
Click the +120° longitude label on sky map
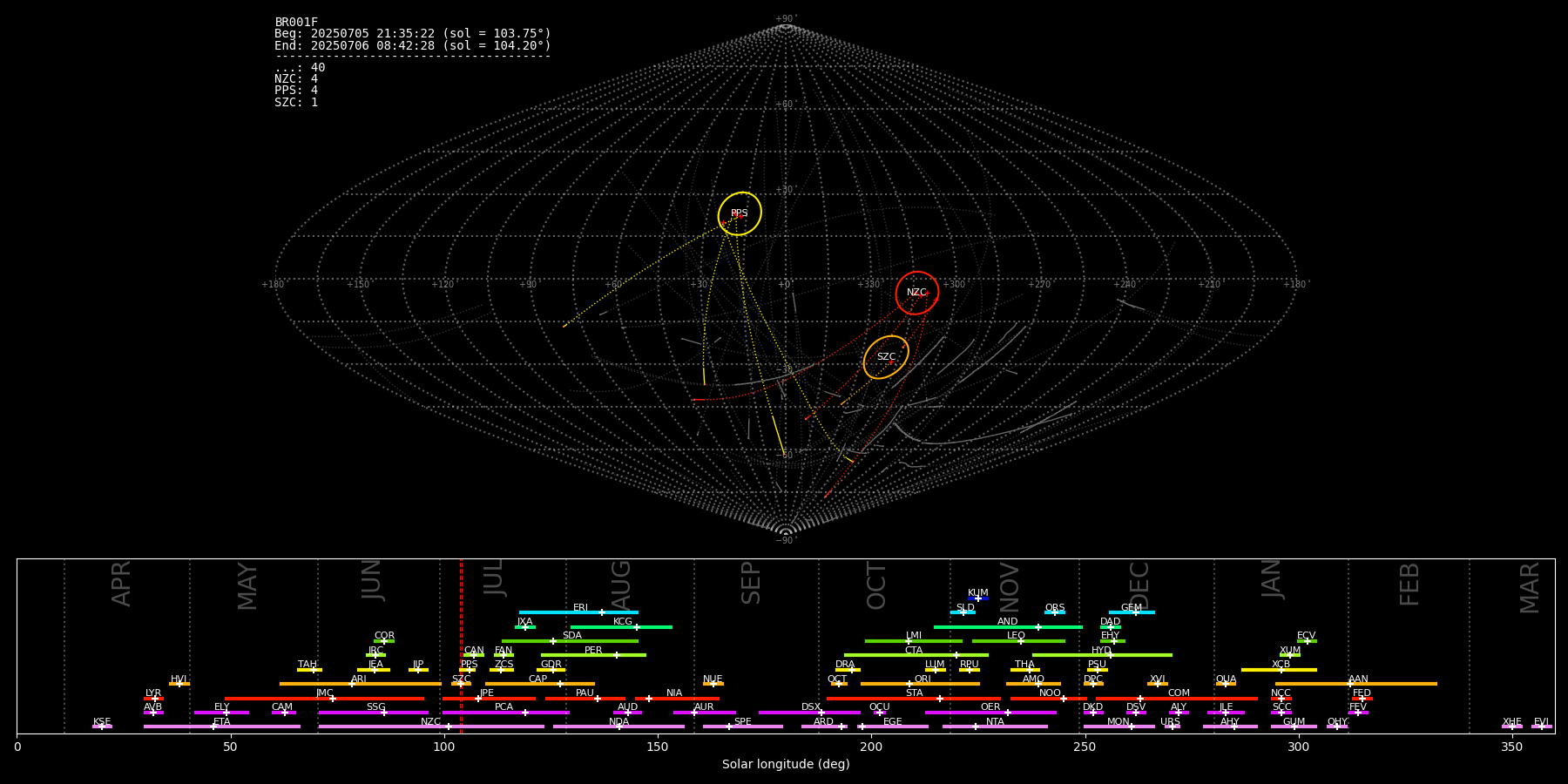pos(443,285)
